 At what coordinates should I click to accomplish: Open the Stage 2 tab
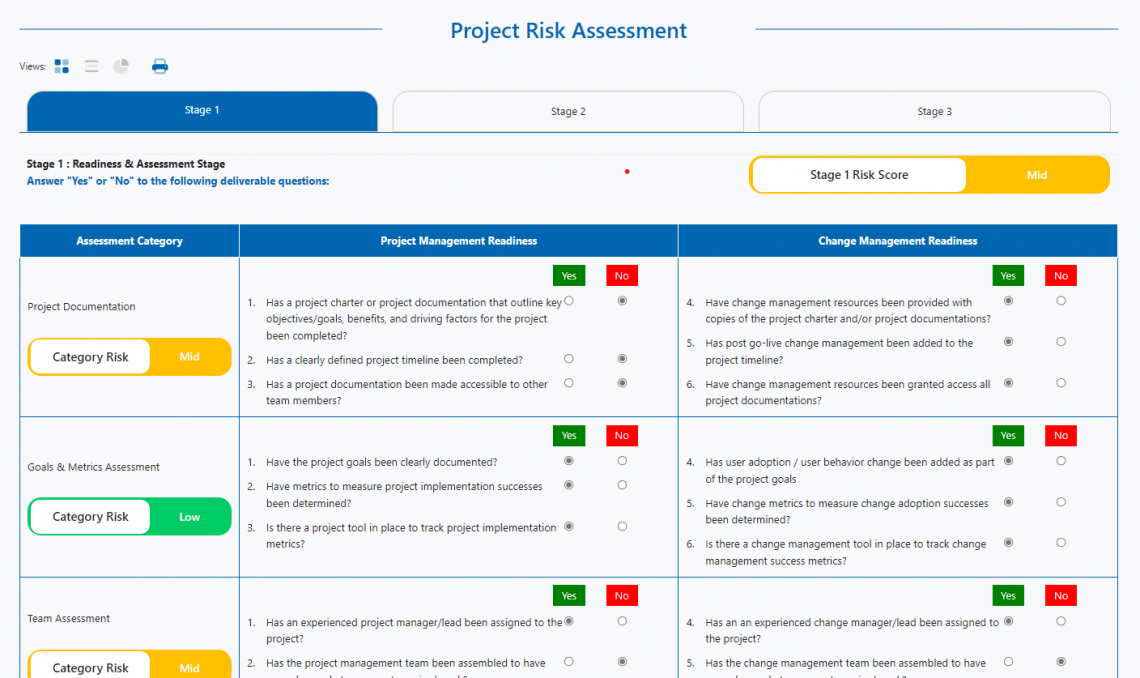pyautogui.click(x=567, y=111)
